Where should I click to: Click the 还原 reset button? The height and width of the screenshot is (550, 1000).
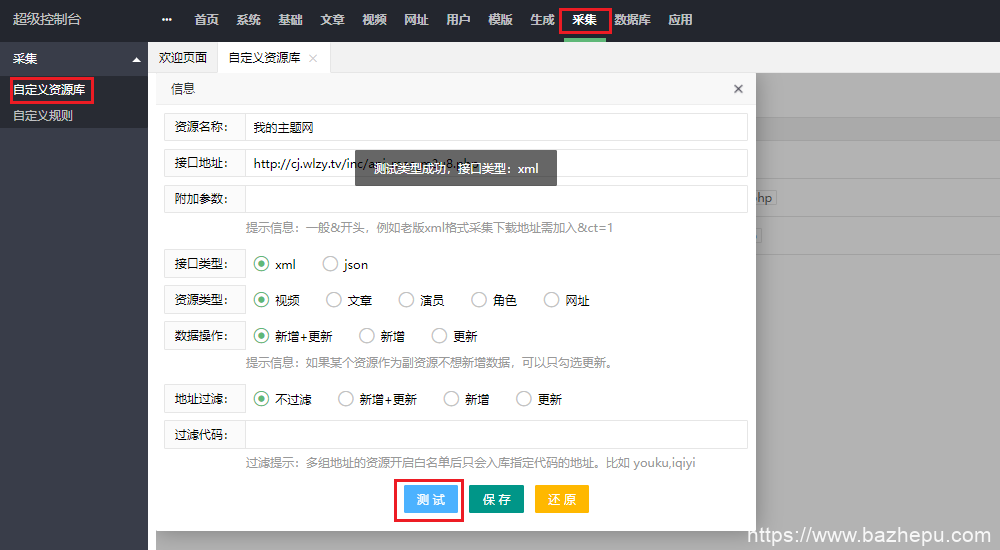[x=561, y=499]
